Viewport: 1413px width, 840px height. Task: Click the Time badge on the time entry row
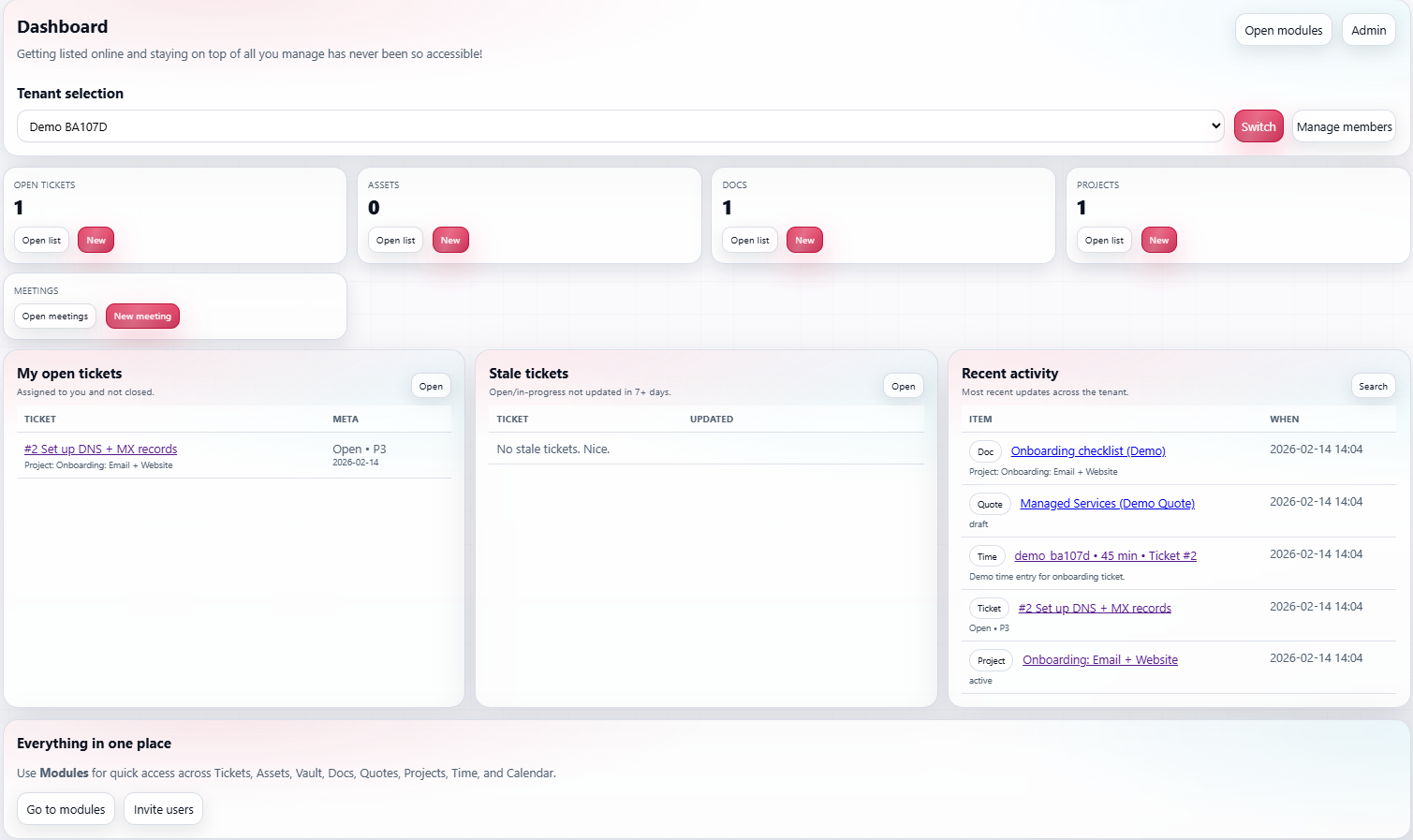pos(987,555)
